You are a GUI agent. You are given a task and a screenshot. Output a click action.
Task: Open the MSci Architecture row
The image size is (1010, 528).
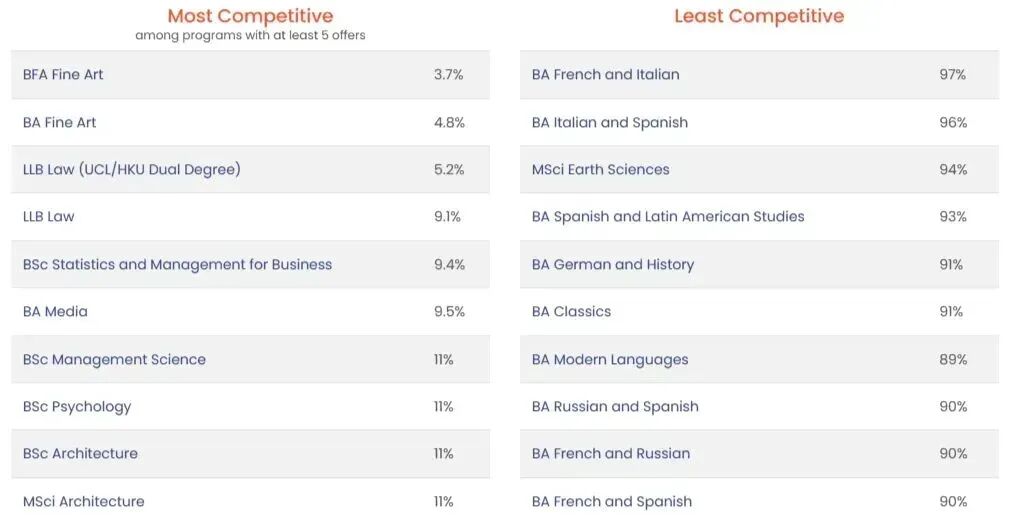(83, 502)
